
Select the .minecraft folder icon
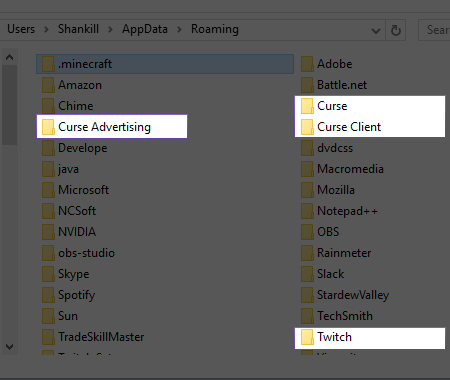tap(48, 64)
